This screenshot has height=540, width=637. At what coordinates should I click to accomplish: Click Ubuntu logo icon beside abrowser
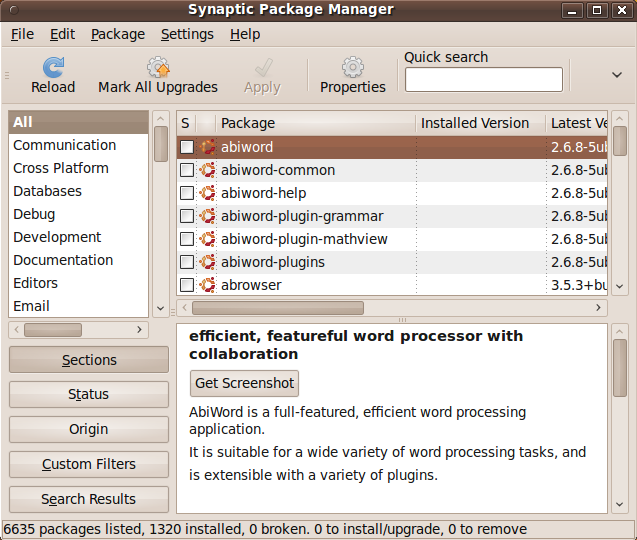click(x=208, y=285)
